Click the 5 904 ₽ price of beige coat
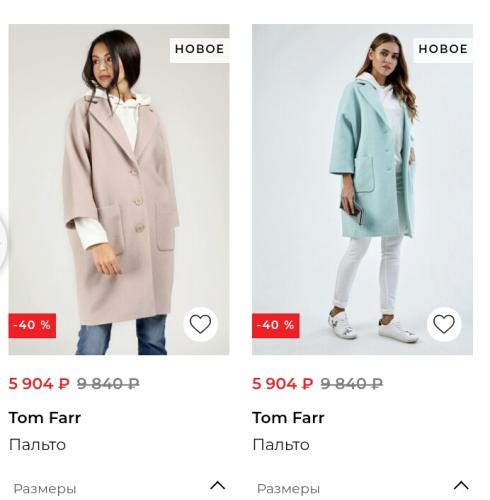Image resolution: width=490 pixels, height=500 pixels. (39, 384)
